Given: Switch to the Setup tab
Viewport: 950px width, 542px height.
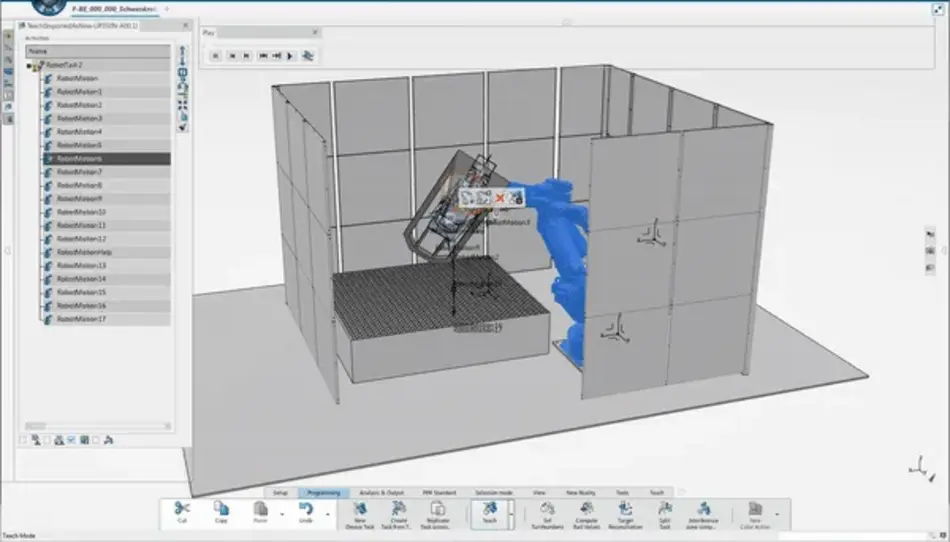Looking at the screenshot, I should tap(281, 493).
